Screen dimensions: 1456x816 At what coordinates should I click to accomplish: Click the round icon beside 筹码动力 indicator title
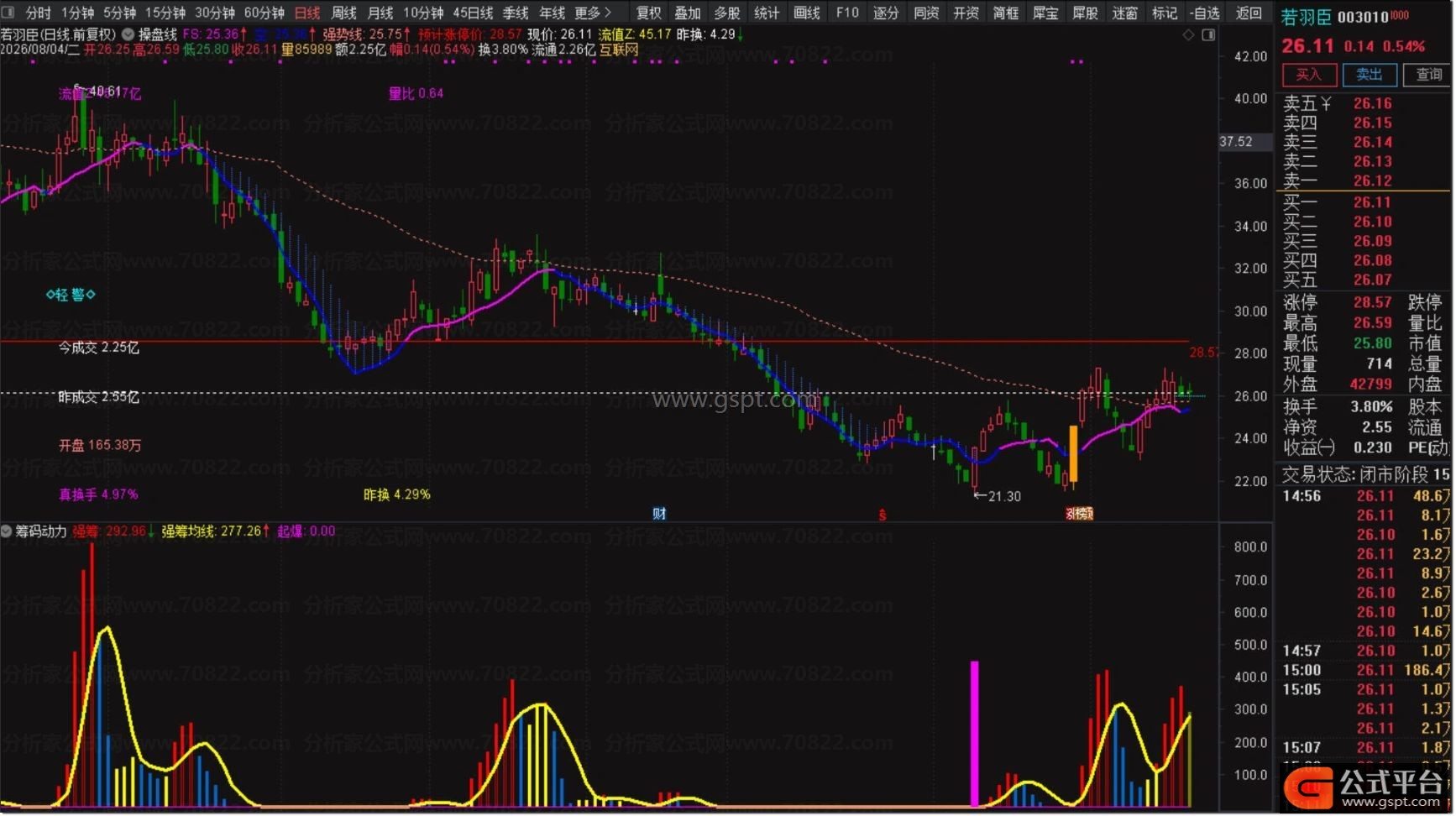tap(7, 531)
